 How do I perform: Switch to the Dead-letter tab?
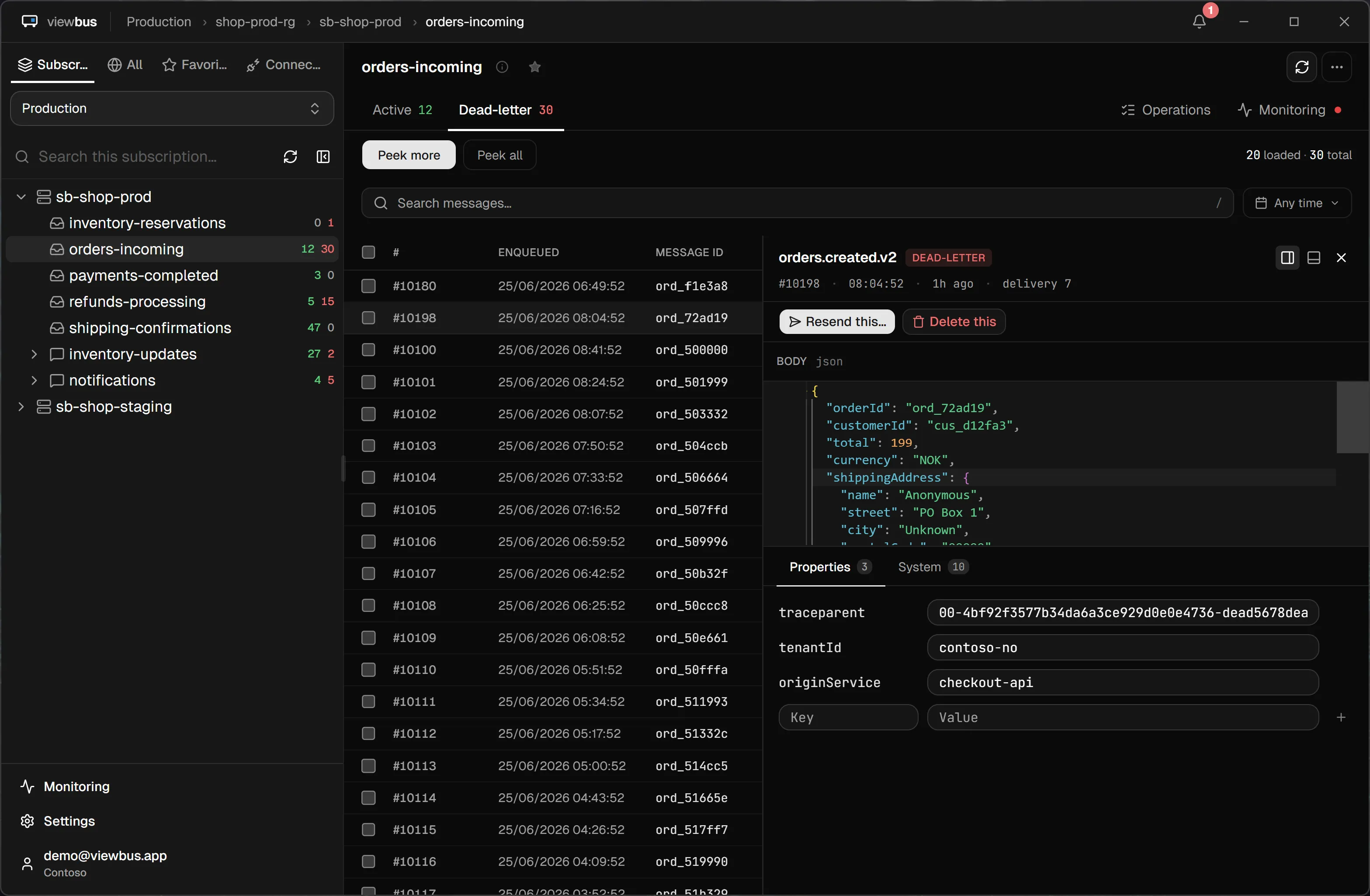[x=506, y=110]
